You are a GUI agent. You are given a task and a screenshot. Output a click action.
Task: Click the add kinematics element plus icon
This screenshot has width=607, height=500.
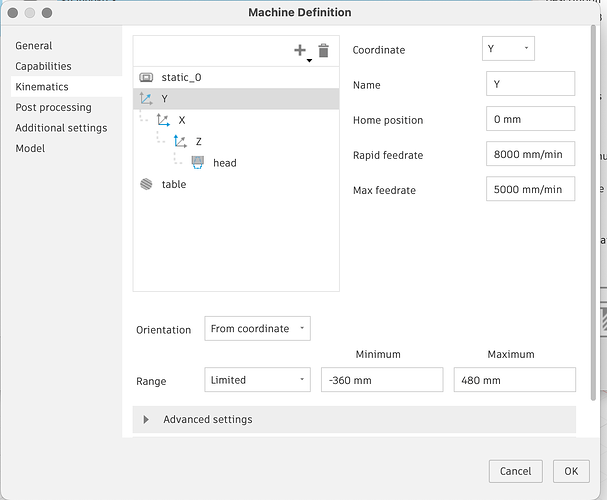tap(300, 50)
